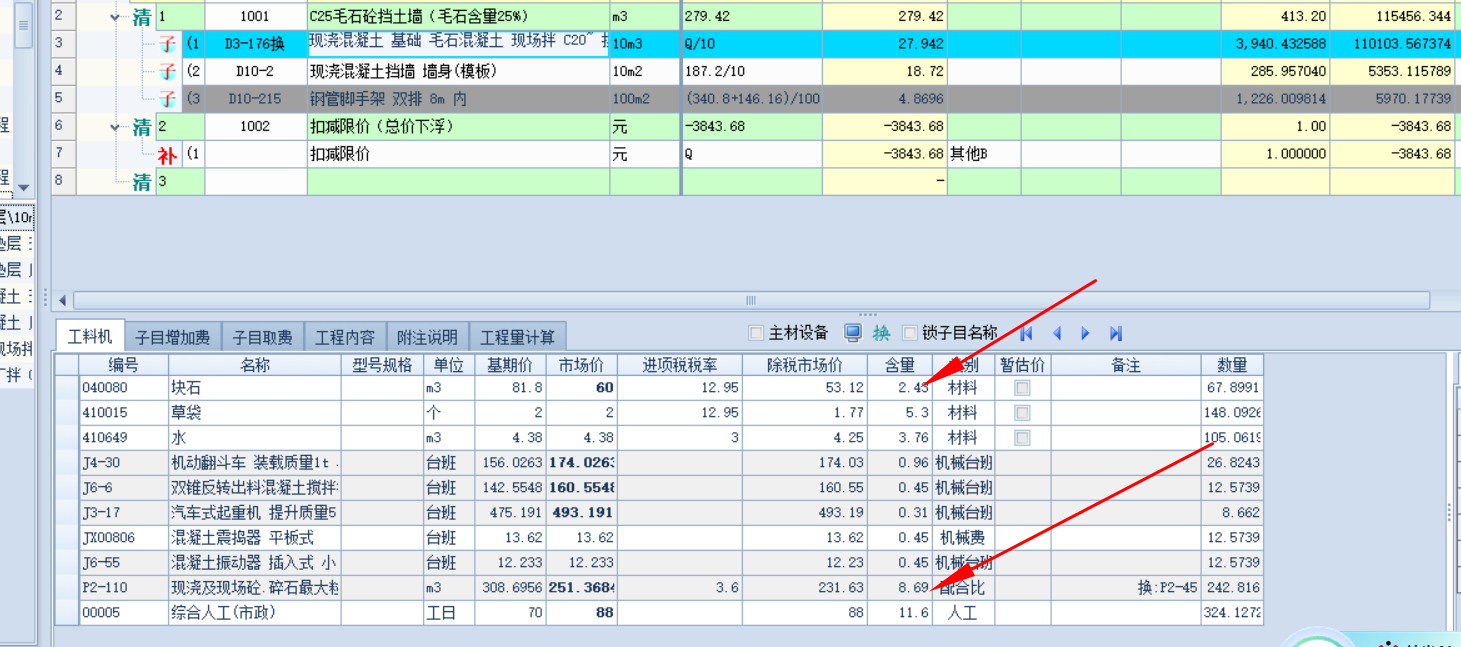
Task: Click the horizontal scrollbar left arrow
Action: coord(61,299)
